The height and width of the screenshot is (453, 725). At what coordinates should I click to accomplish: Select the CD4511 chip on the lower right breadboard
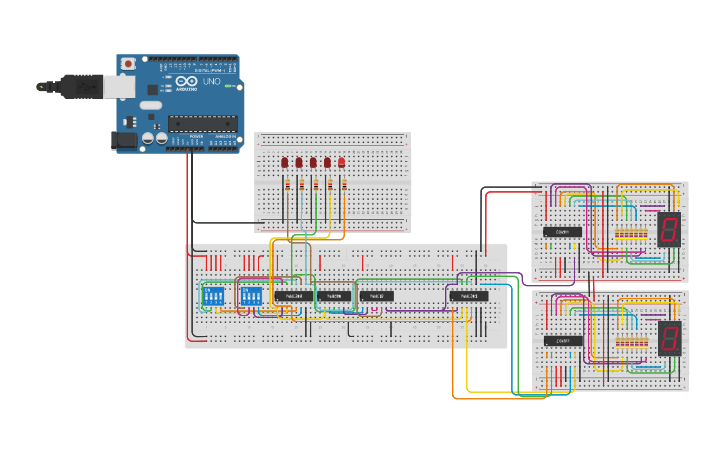pos(563,341)
